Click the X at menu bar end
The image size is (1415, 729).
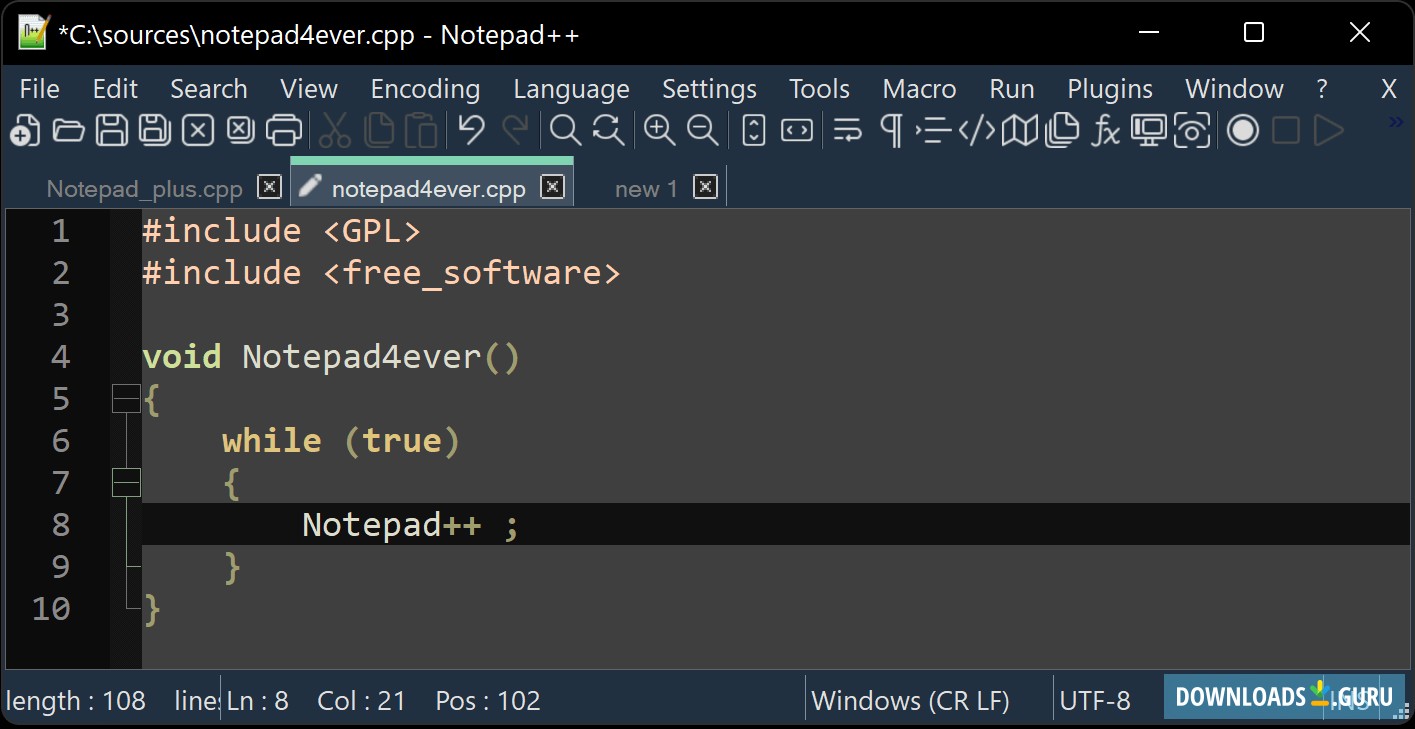(x=1388, y=89)
